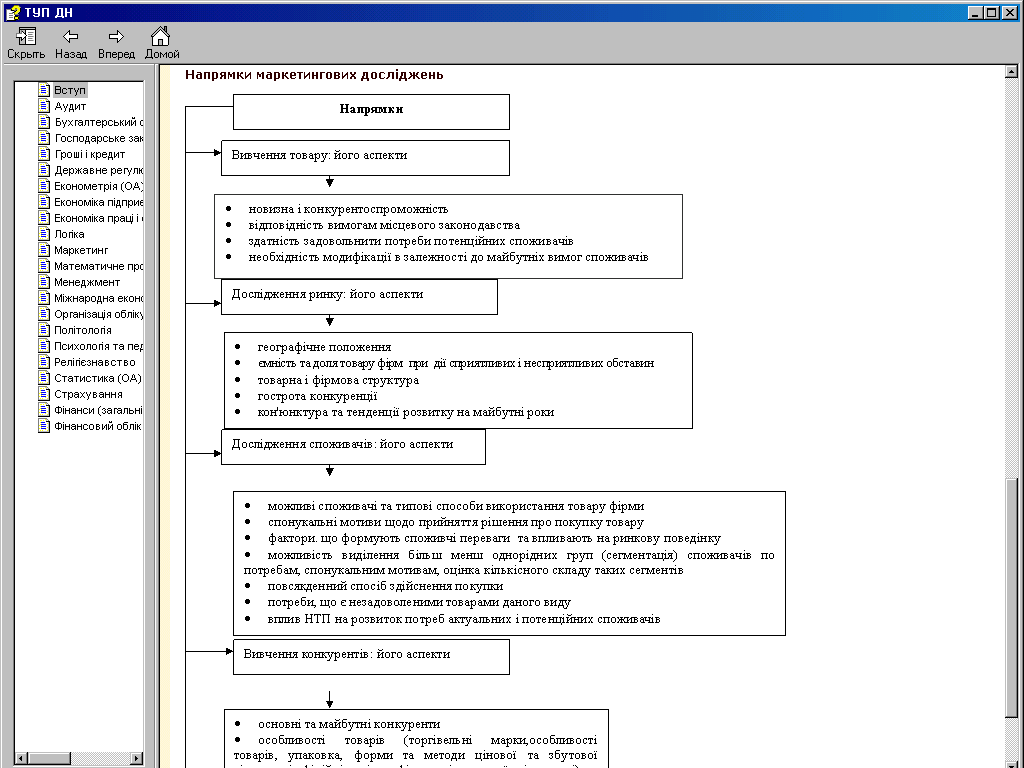This screenshot has width=1024, height=768.
Task: Open the Гроші і кредит topic
Action: 89,154
